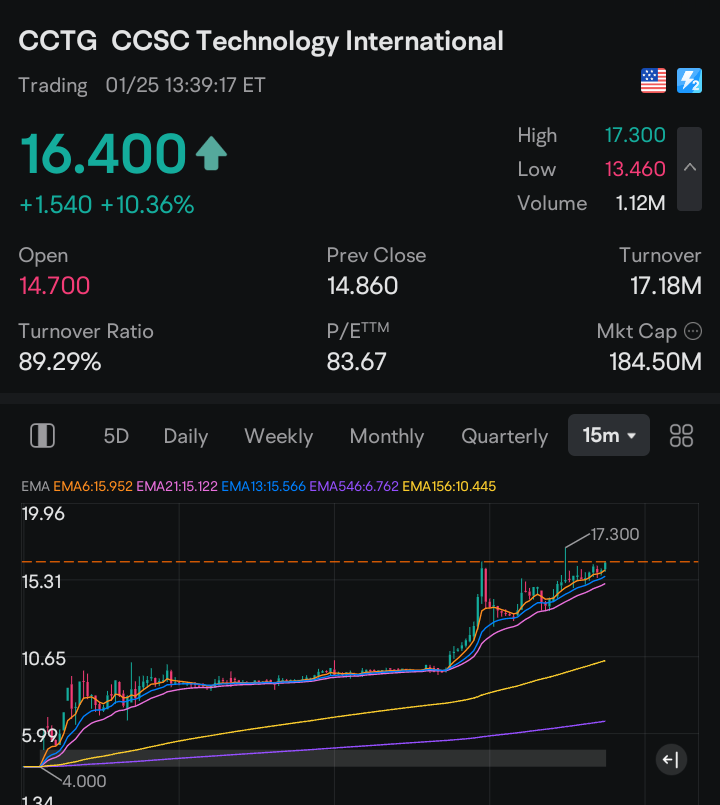
Task: Tap the Trading 01/25 13:39:17 ET status
Action: point(142,85)
